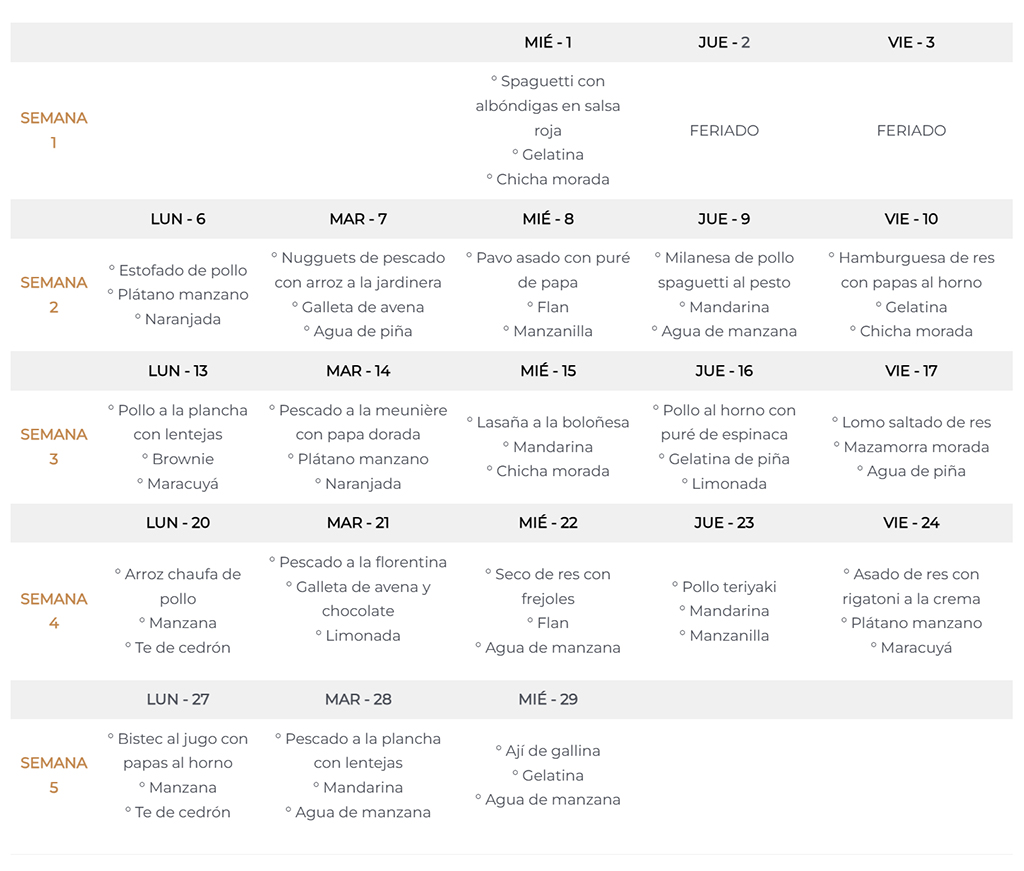This screenshot has height=871, width=1024.
Task: Select the Ají de gallina entry
Action: (553, 751)
